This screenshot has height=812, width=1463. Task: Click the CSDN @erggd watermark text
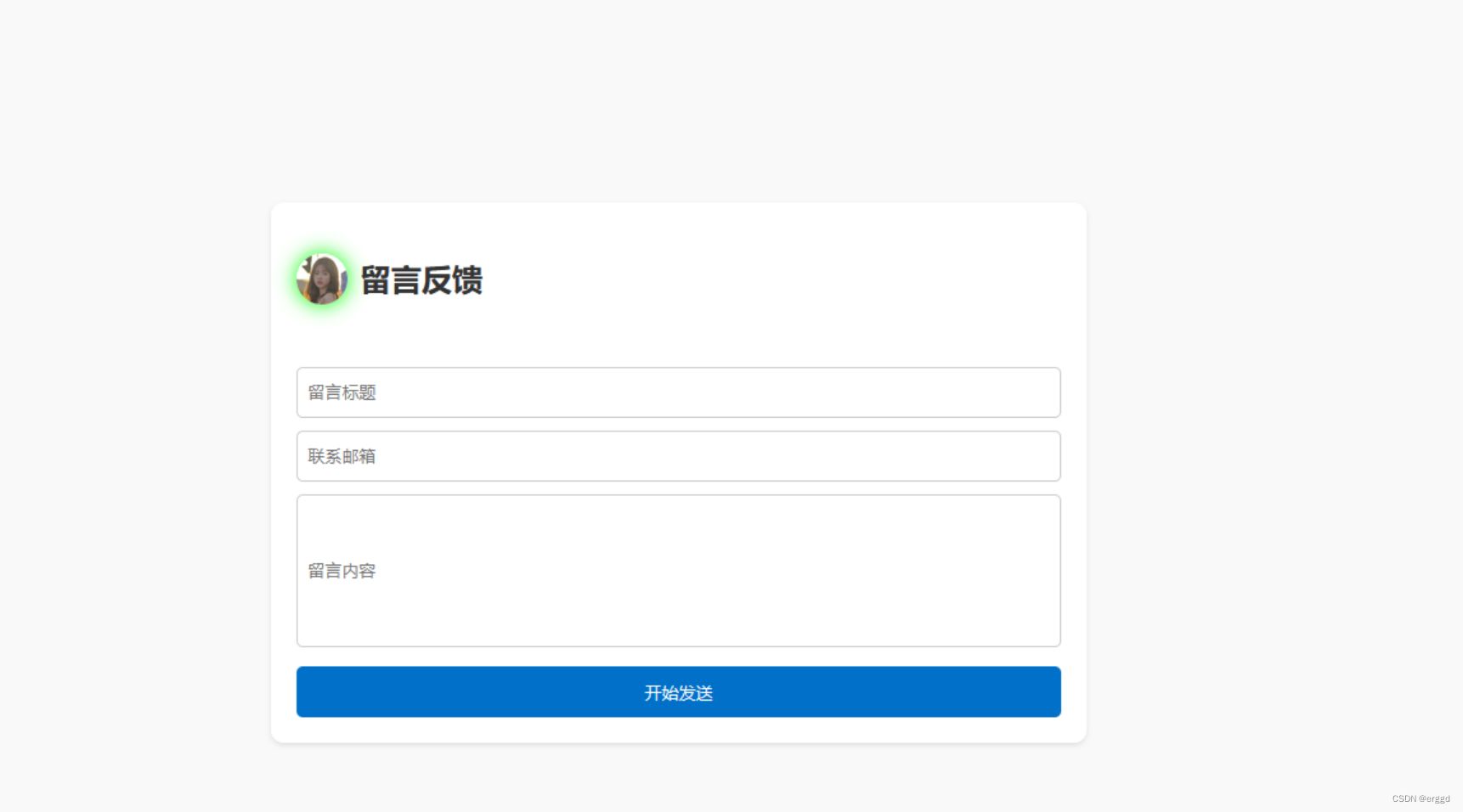click(1422, 798)
